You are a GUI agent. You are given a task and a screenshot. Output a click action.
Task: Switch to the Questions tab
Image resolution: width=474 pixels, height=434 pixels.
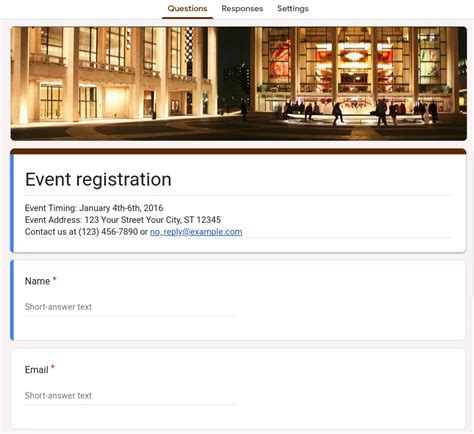point(187,9)
